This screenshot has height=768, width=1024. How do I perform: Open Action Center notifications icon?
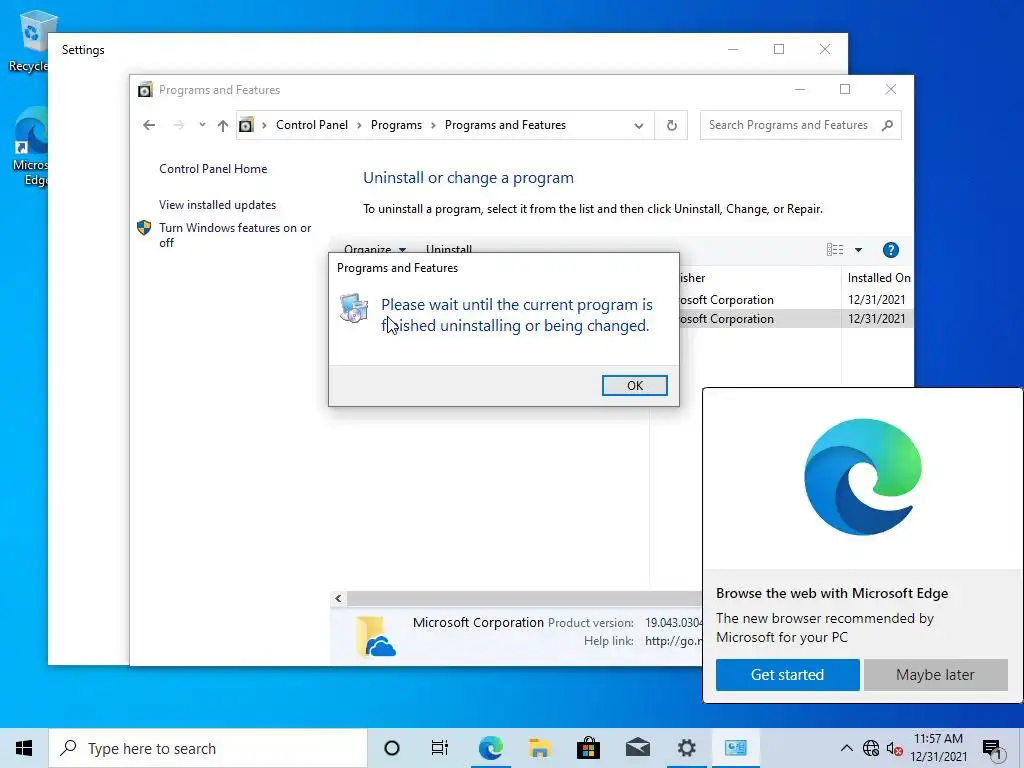992,748
